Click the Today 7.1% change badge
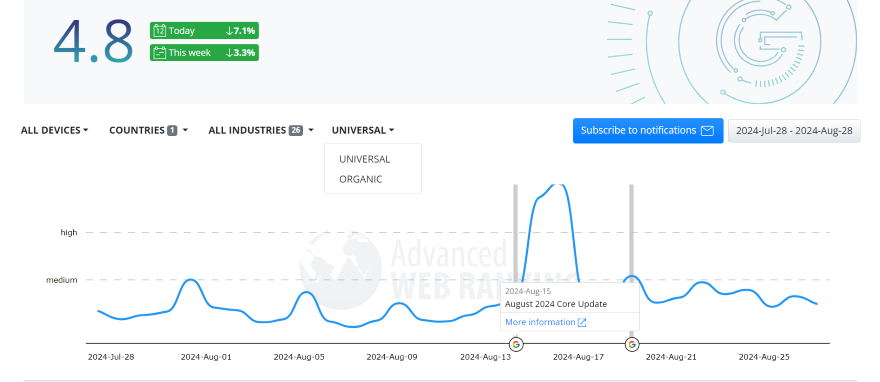 pos(204,31)
